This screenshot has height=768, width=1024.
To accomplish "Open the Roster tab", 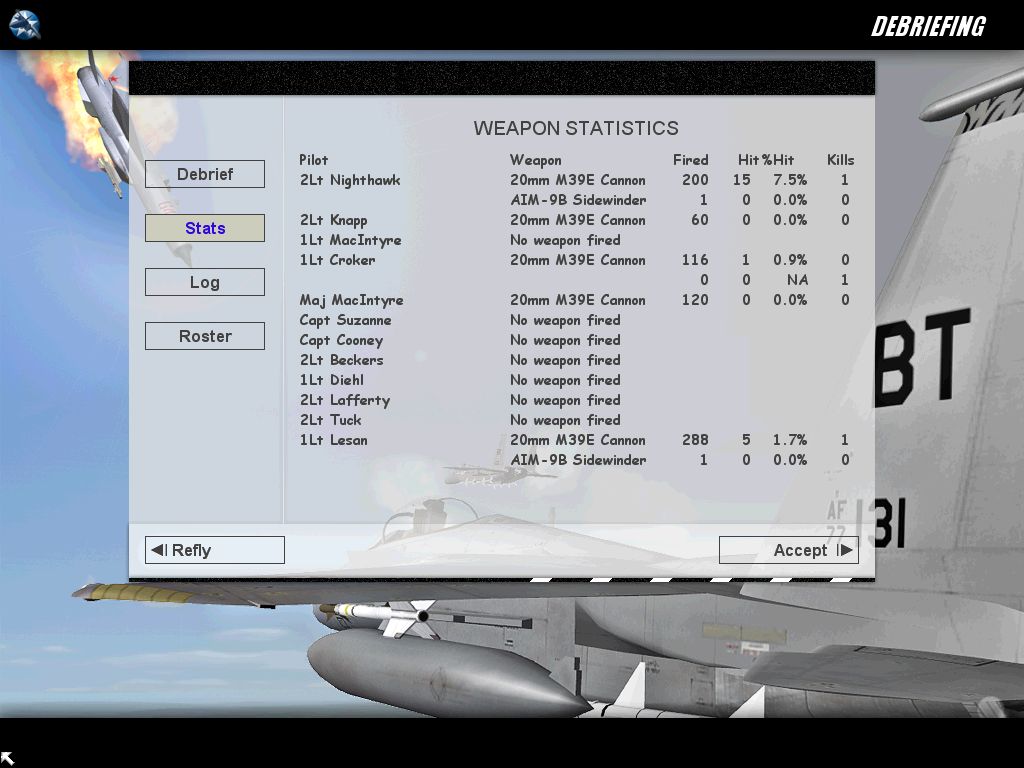I will [x=205, y=336].
